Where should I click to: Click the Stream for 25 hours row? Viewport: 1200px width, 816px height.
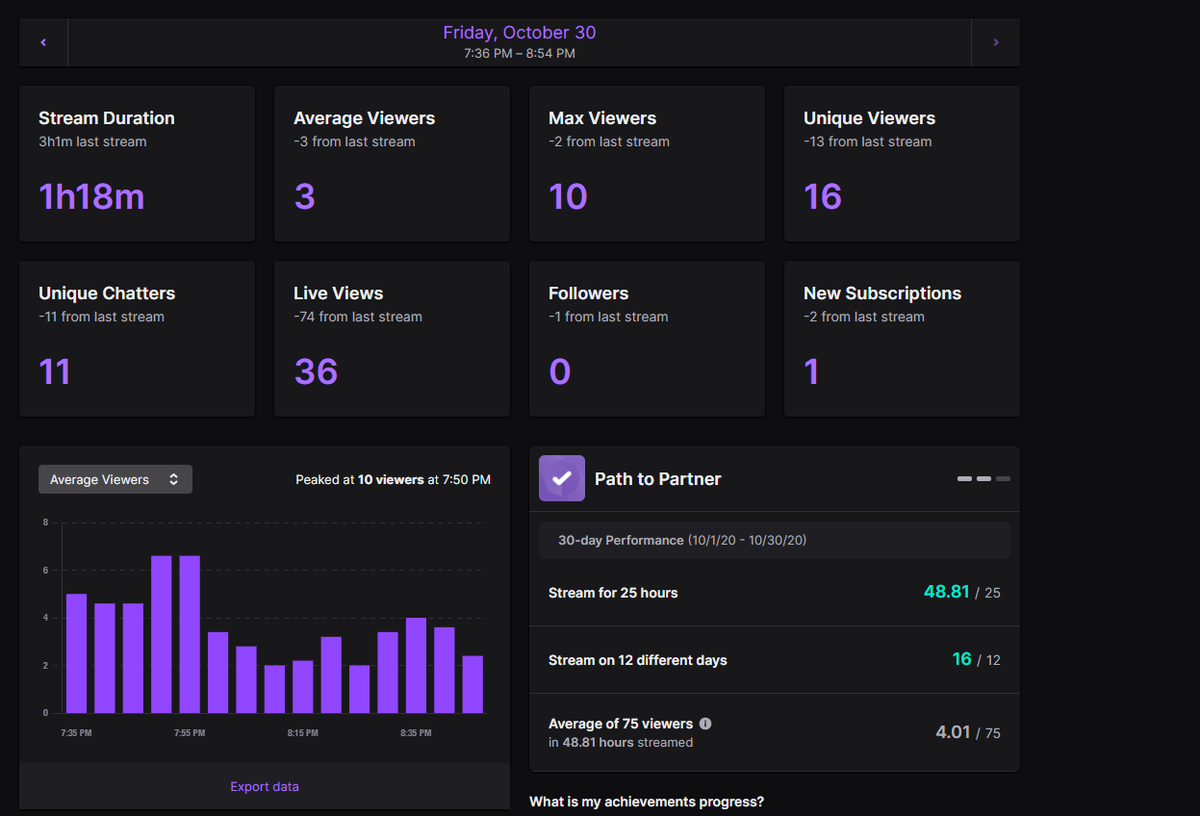775,593
